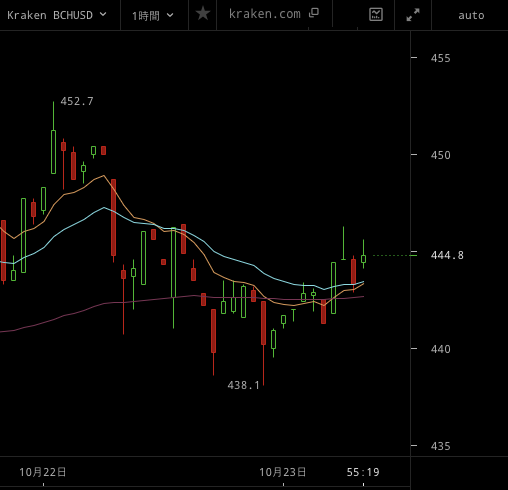Select the 444.8 current price marker
The height and width of the screenshot is (490, 508).
[x=447, y=255]
